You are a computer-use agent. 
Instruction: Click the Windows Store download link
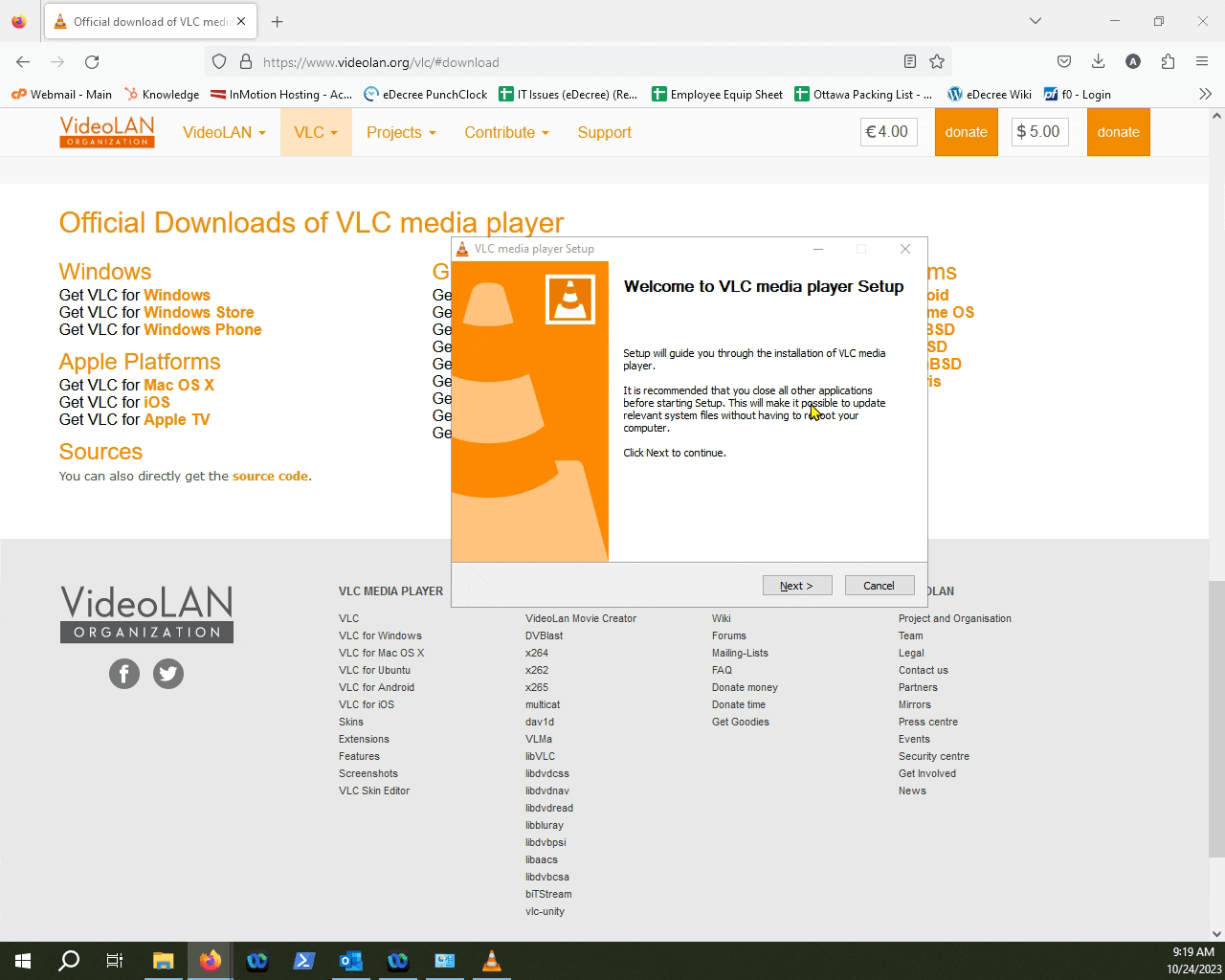[x=198, y=312]
